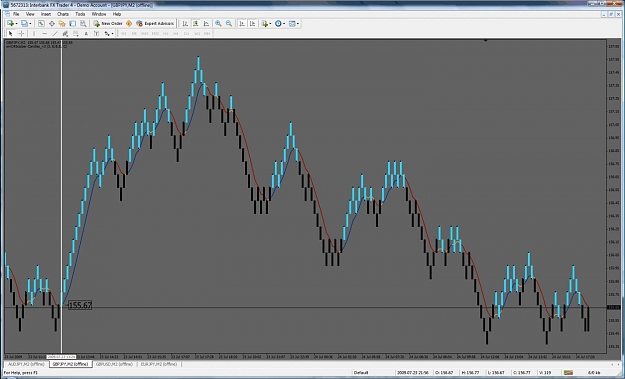Select the M1 timeframe button

(x=124, y=33)
